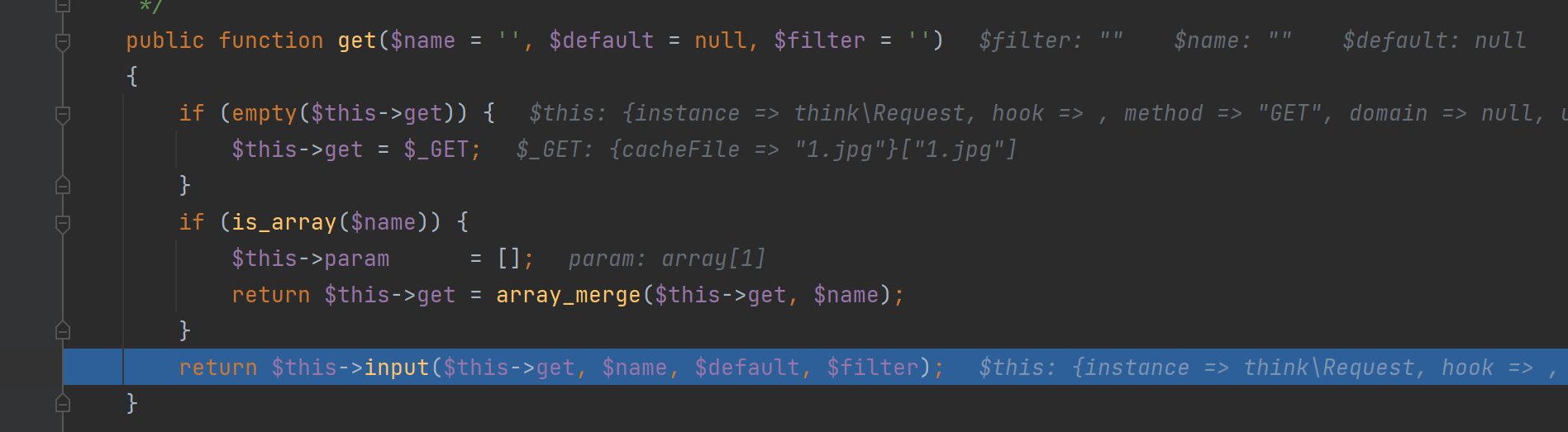Click fold end marker at function's closing brace
The height and width of the screenshot is (432, 1568).
pos(62,403)
